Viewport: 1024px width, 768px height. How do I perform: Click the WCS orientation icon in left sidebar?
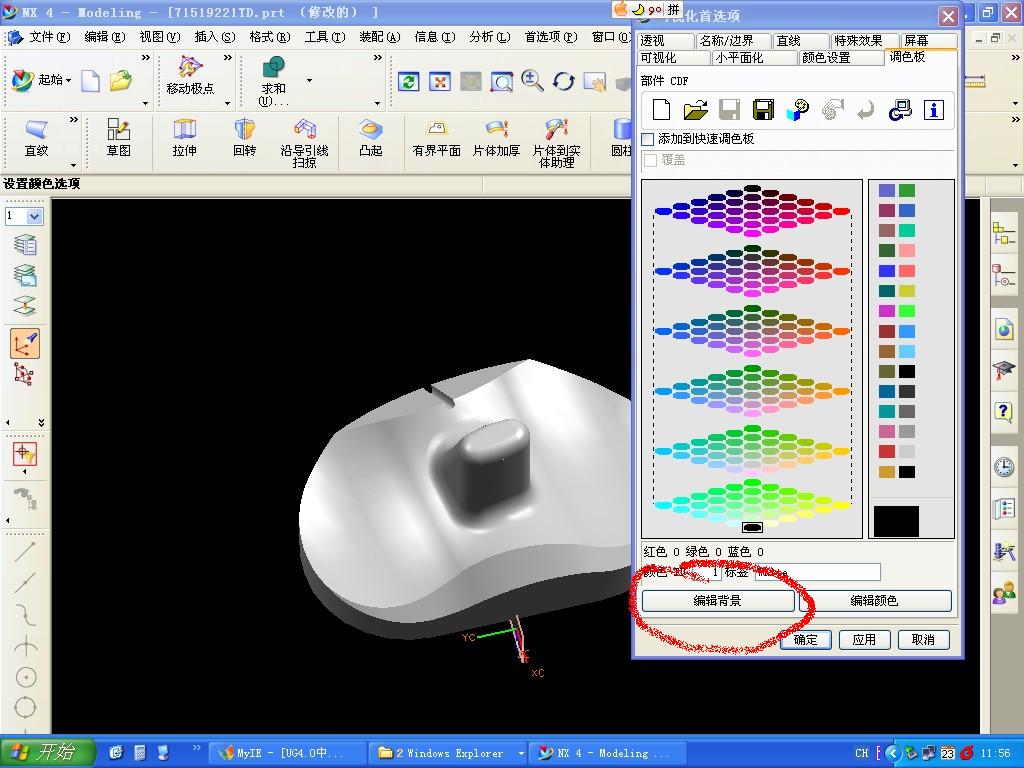[x=25, y=344]
